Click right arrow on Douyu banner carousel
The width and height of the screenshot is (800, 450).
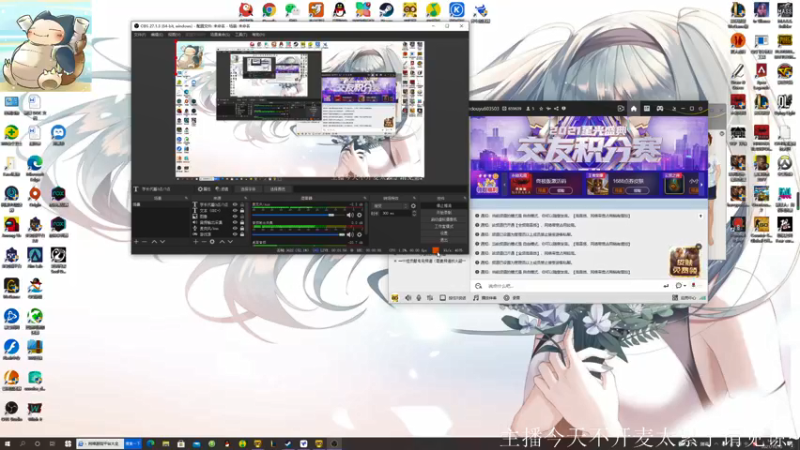pos(702,184)
